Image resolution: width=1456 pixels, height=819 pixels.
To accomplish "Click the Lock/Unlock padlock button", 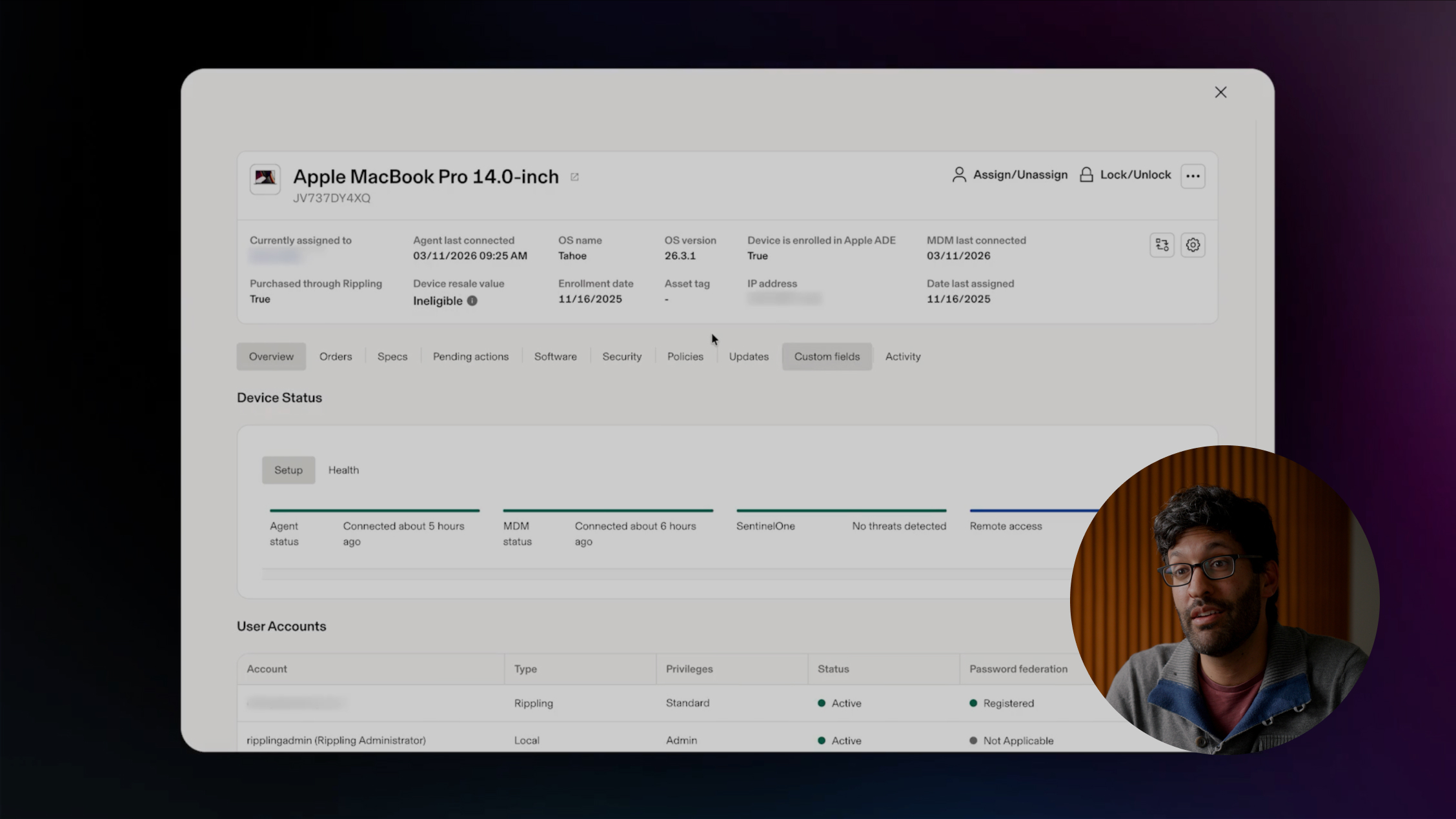I will [x=1125, y=175].
